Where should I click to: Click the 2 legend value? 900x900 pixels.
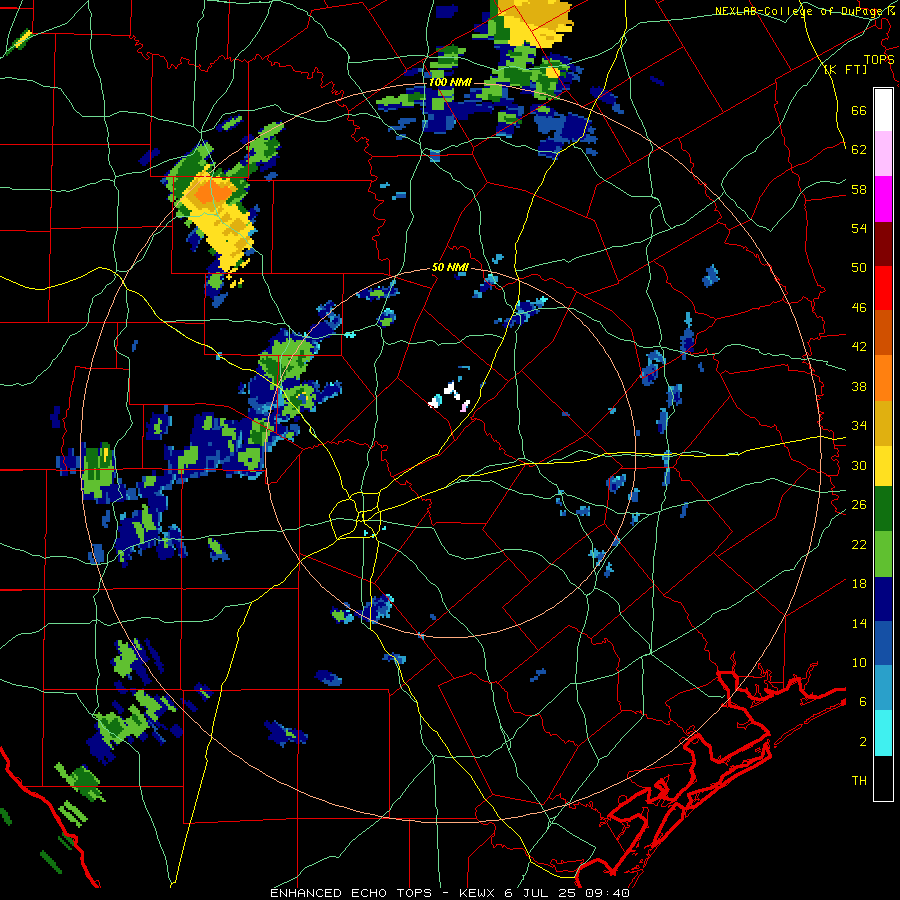click(863, 742)
